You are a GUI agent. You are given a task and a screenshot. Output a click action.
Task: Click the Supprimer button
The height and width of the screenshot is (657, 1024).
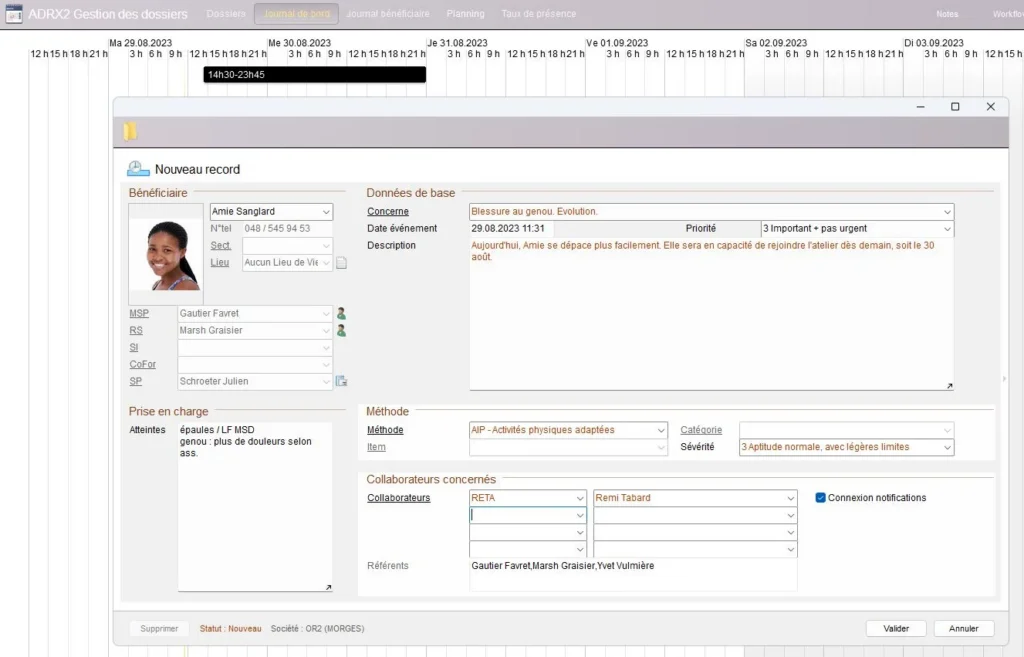pos(159,628)
